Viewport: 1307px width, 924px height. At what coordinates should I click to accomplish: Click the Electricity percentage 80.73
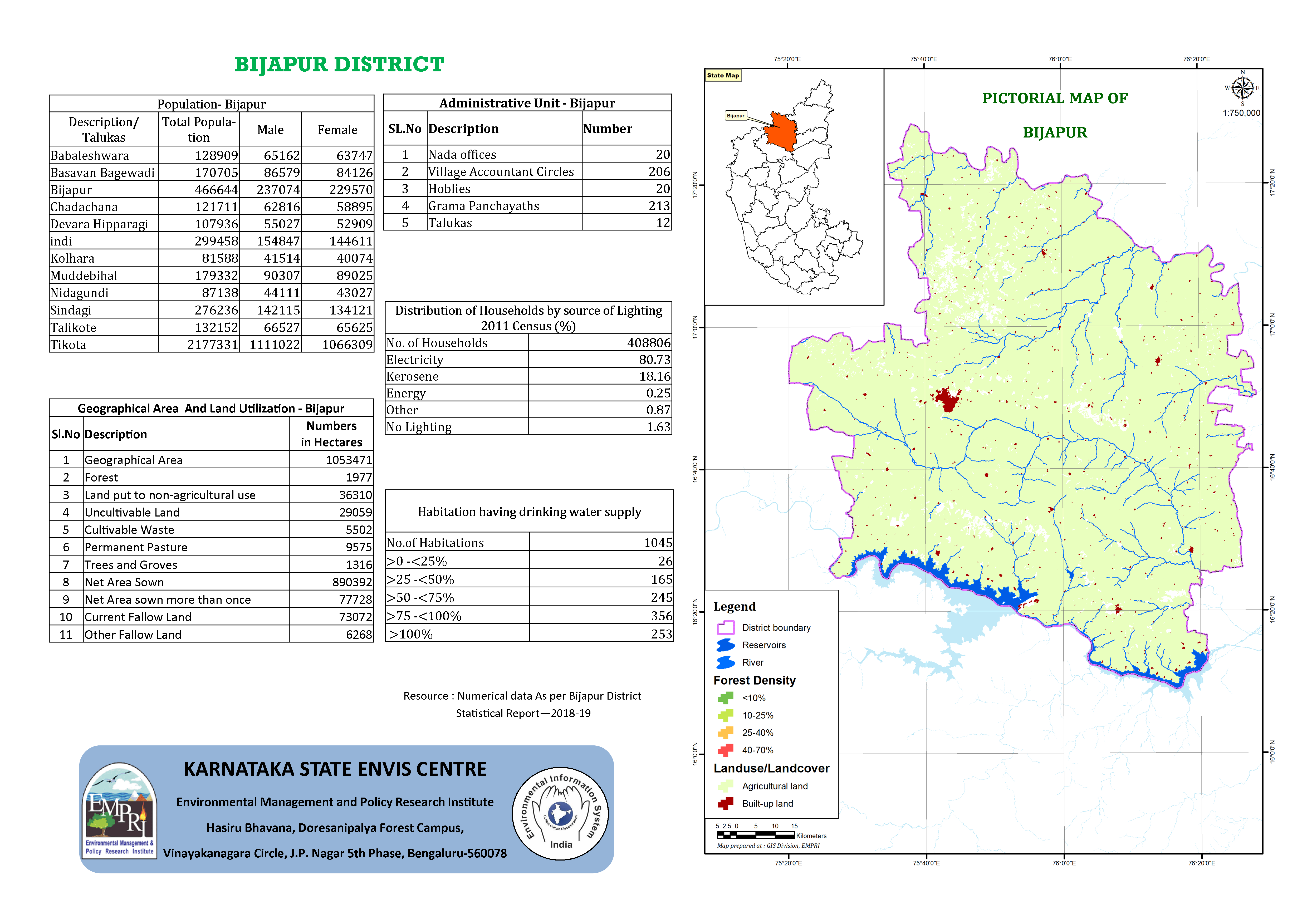(655, 360)
